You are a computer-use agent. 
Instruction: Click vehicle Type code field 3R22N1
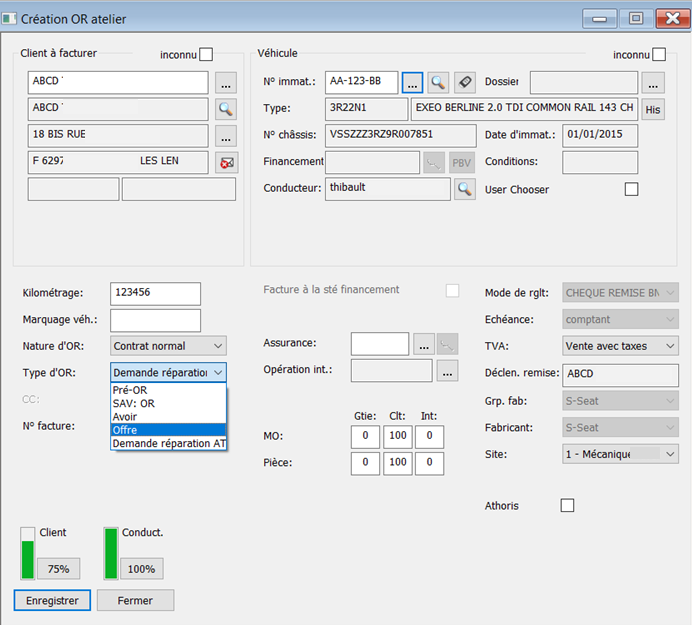(x=366, y=109)
